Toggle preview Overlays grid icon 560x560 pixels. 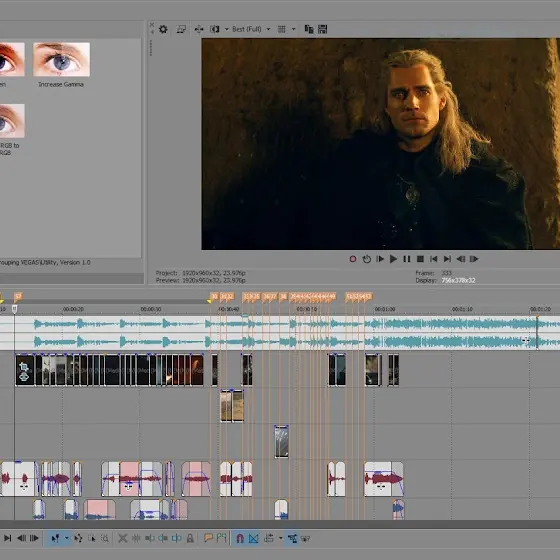click(282, 29)
